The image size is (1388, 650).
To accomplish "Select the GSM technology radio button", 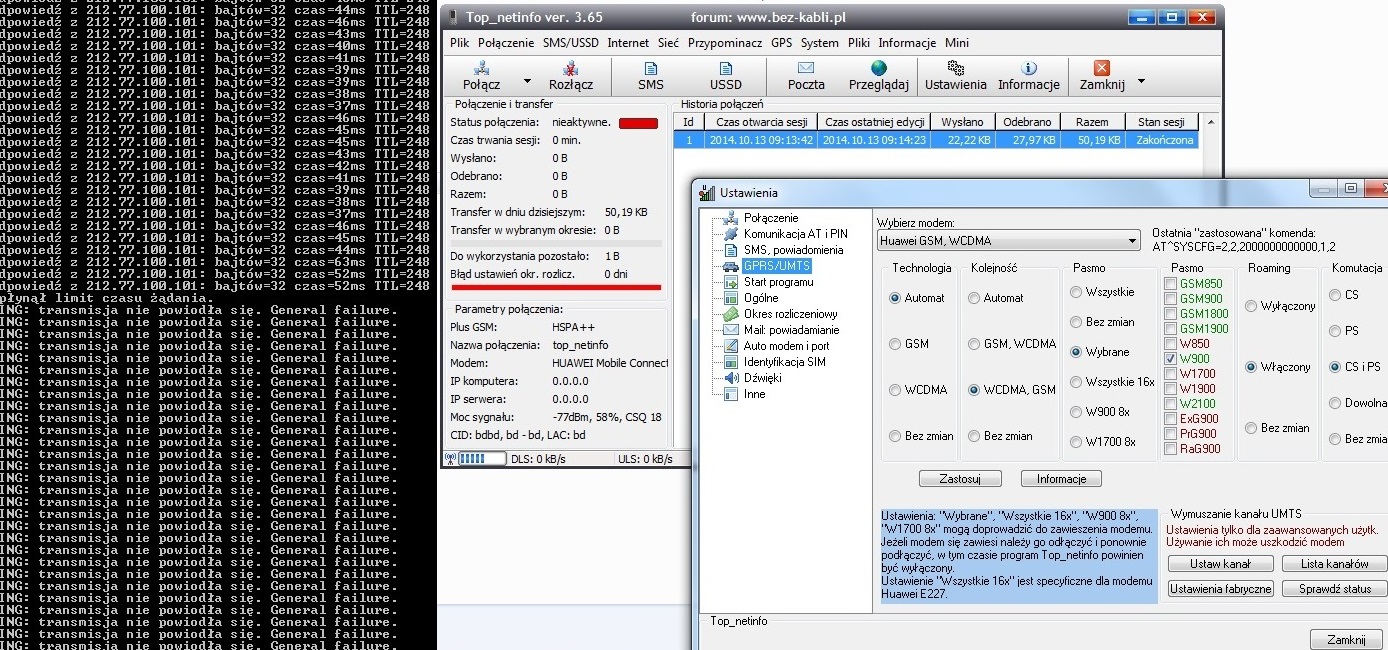I will tap(895, 344).
